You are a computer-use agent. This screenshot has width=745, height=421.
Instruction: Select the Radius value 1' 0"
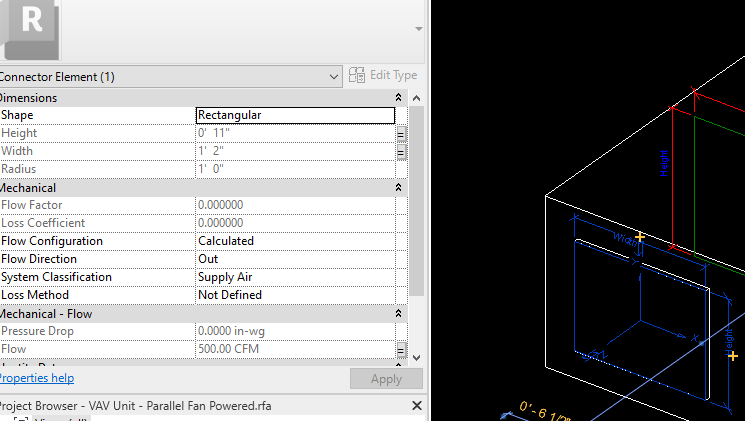(x=295, y=169)
